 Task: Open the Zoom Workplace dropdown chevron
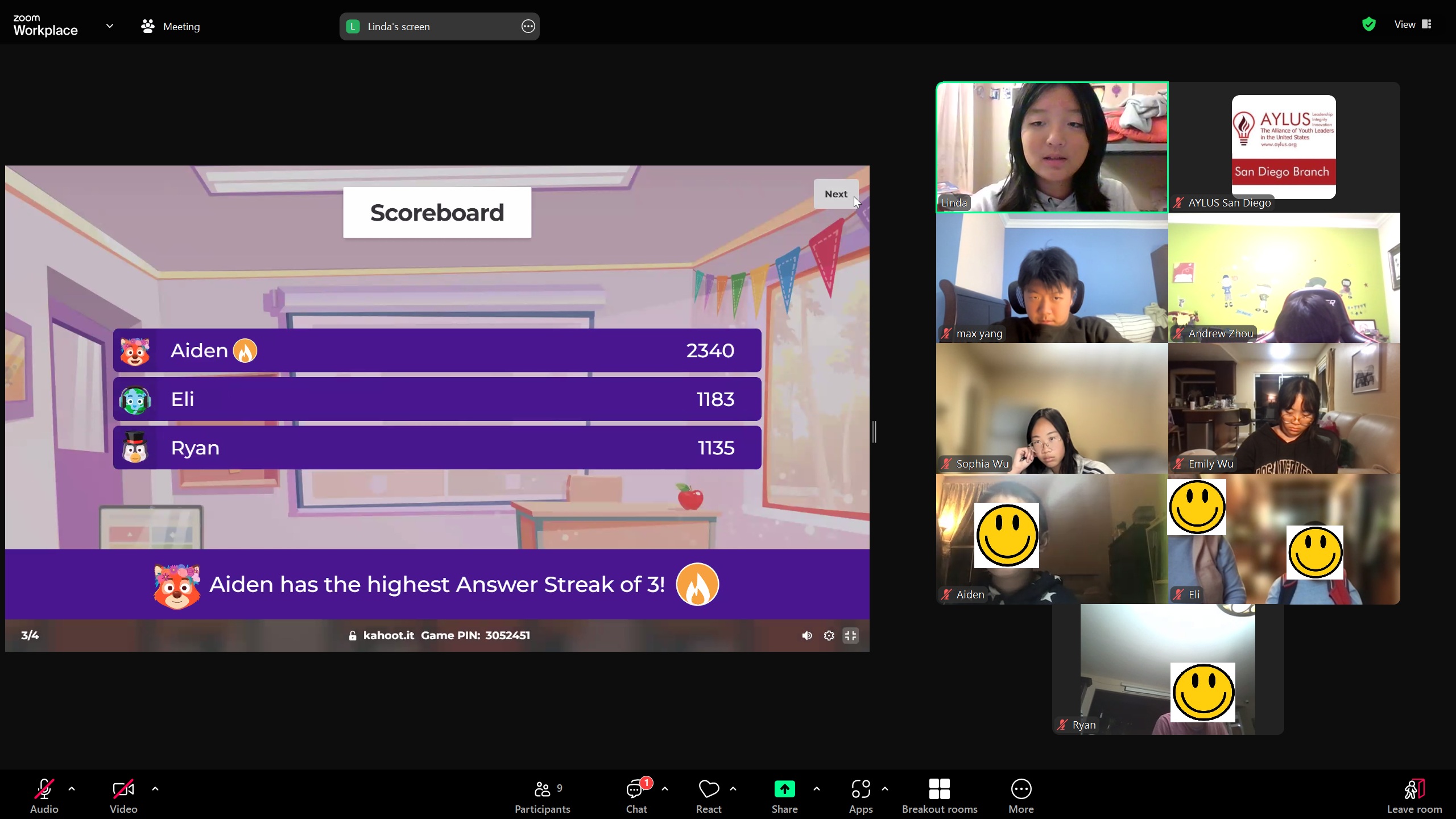[110, 26]
